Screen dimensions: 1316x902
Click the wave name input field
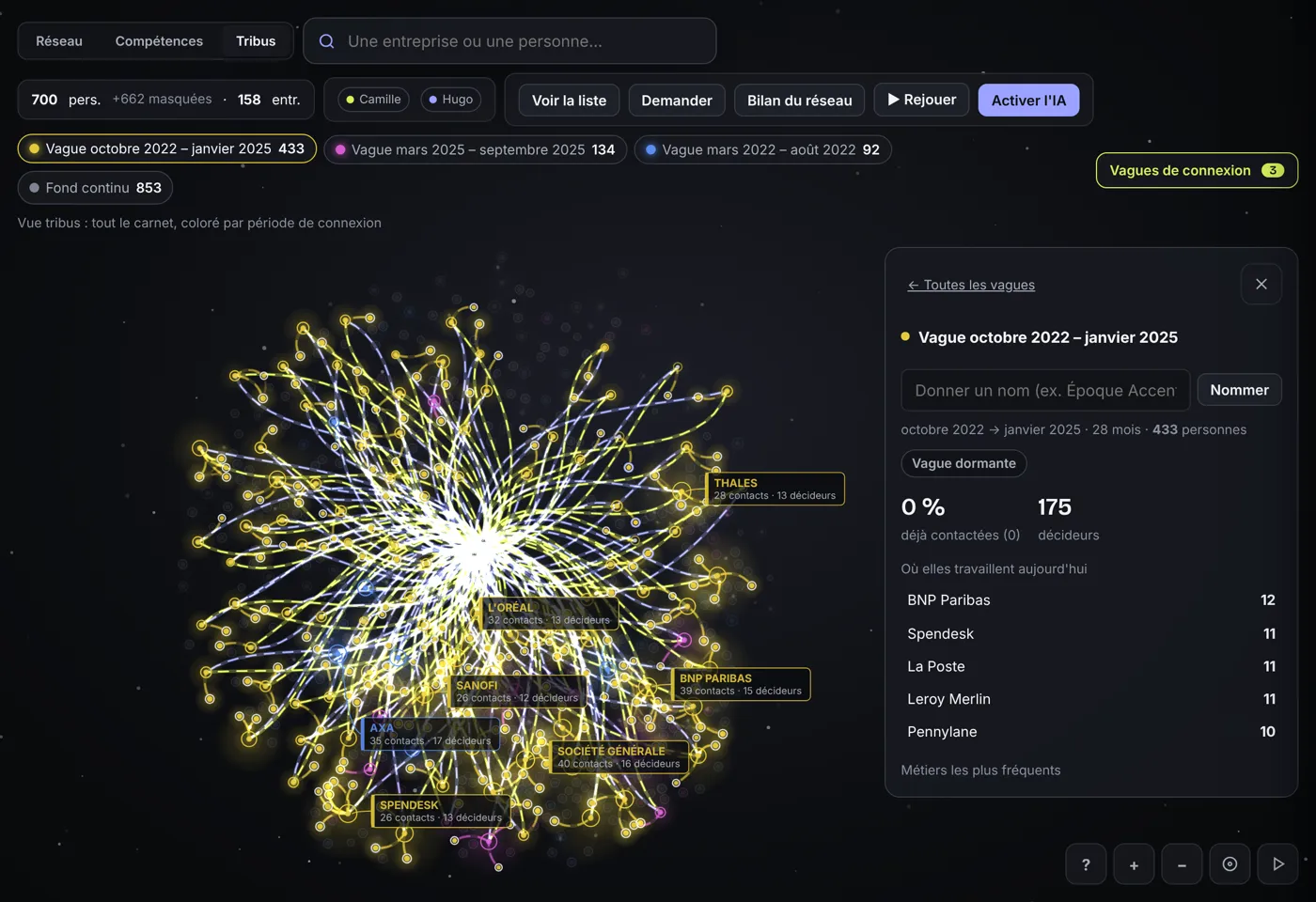[1045, 390]
